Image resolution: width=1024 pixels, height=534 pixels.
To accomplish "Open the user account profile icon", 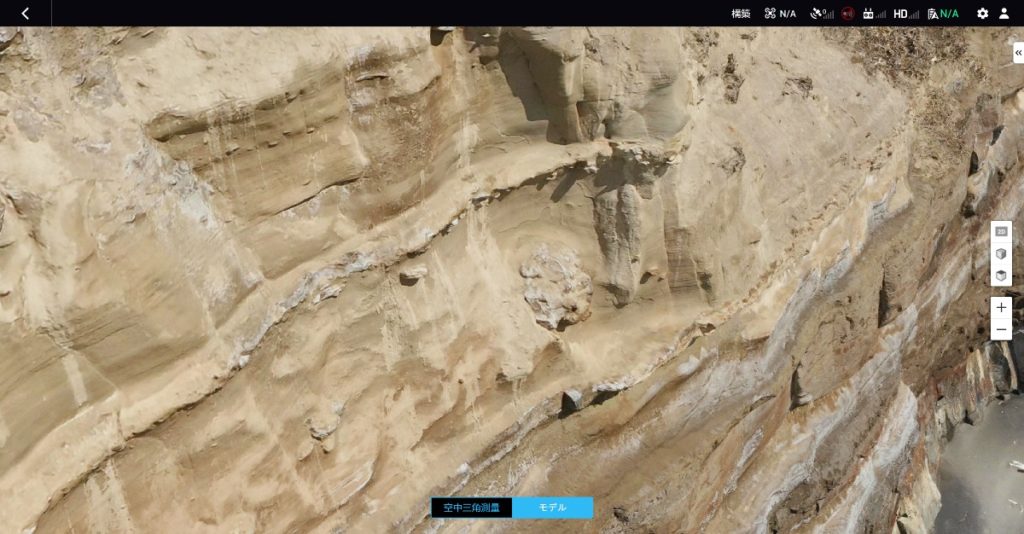I will point(1004,13).
